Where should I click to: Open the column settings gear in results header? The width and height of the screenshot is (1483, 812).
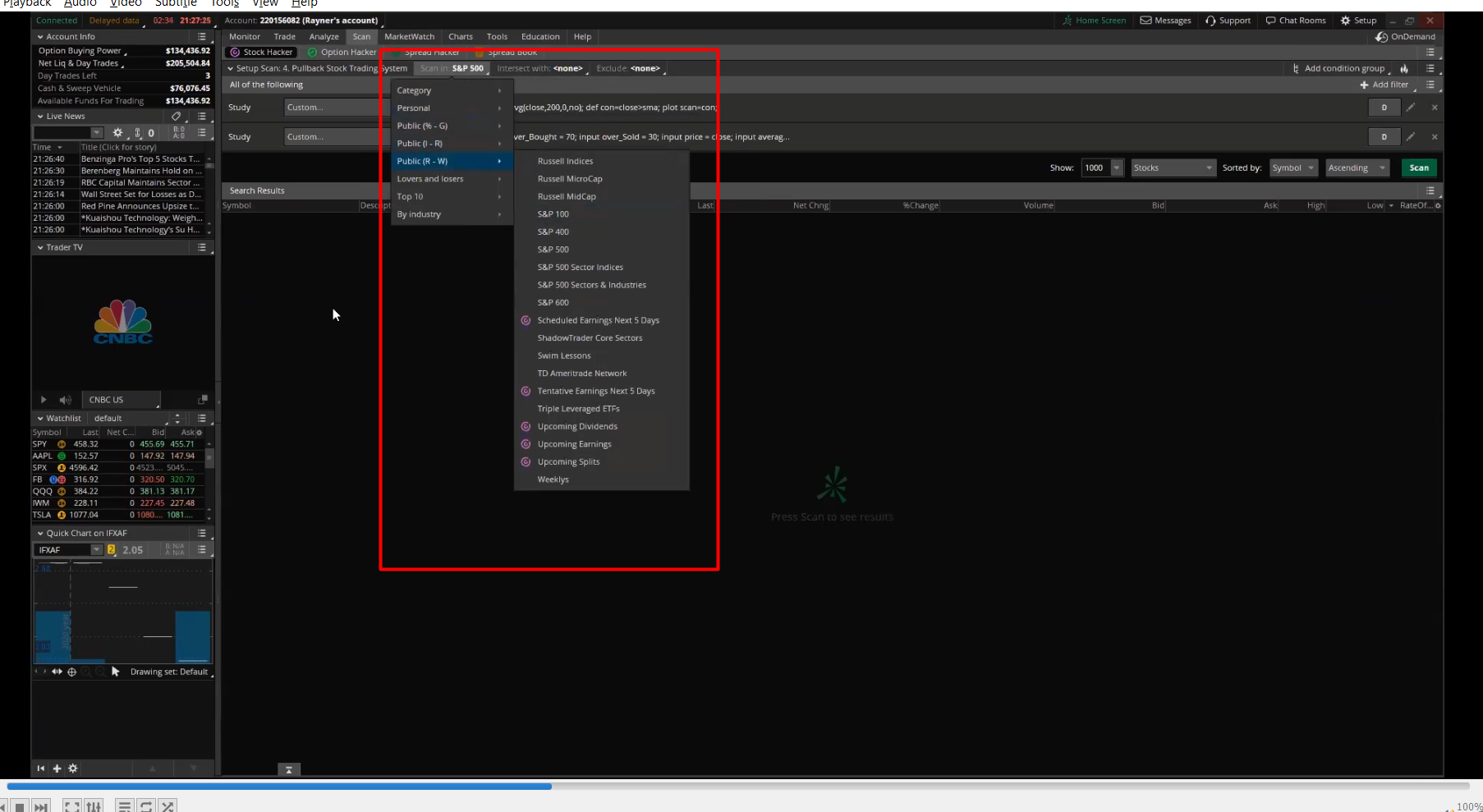tap(1438, 205)
